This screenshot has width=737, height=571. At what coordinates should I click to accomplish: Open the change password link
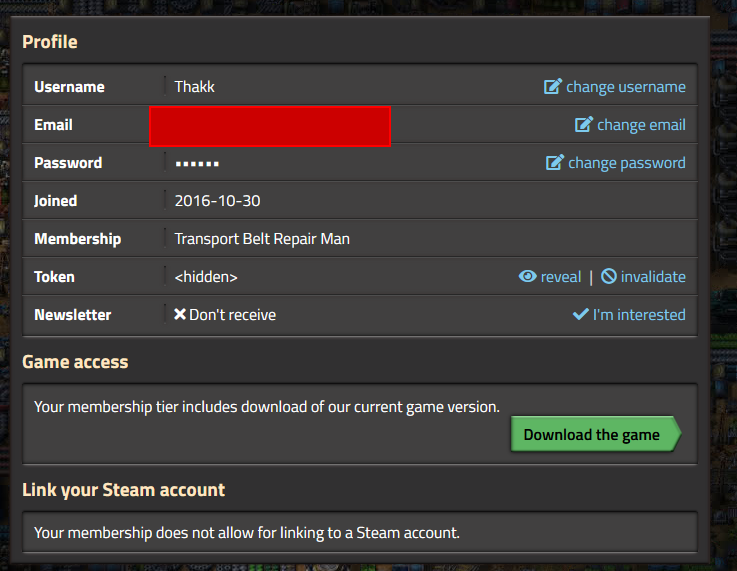point(627,163)
